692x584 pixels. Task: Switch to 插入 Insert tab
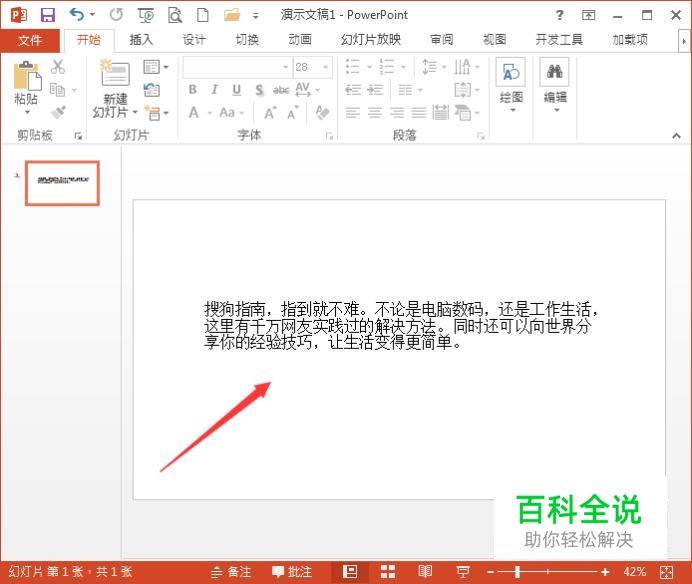[141, 40]
